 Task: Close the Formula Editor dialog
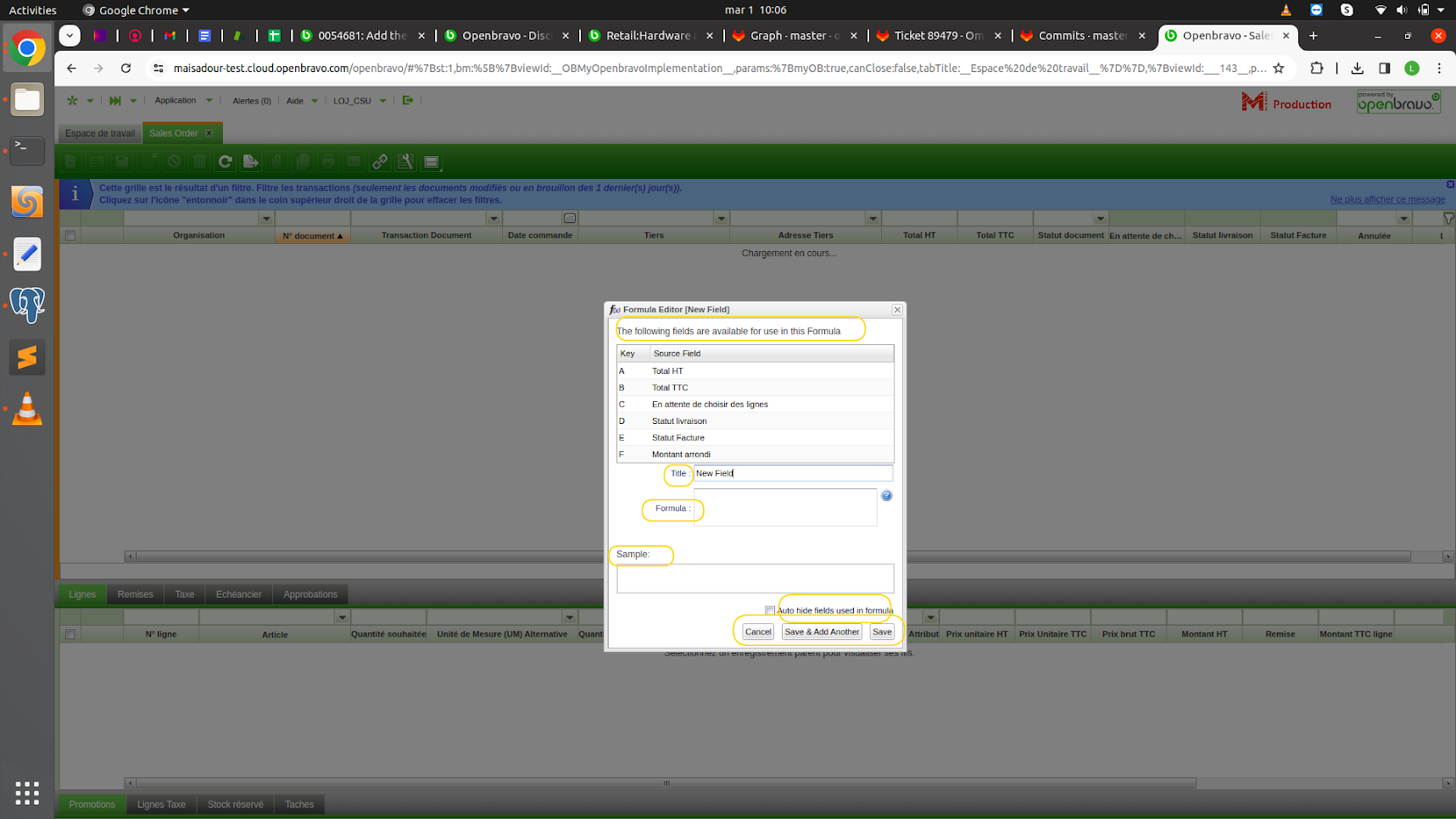pos(897,309)
